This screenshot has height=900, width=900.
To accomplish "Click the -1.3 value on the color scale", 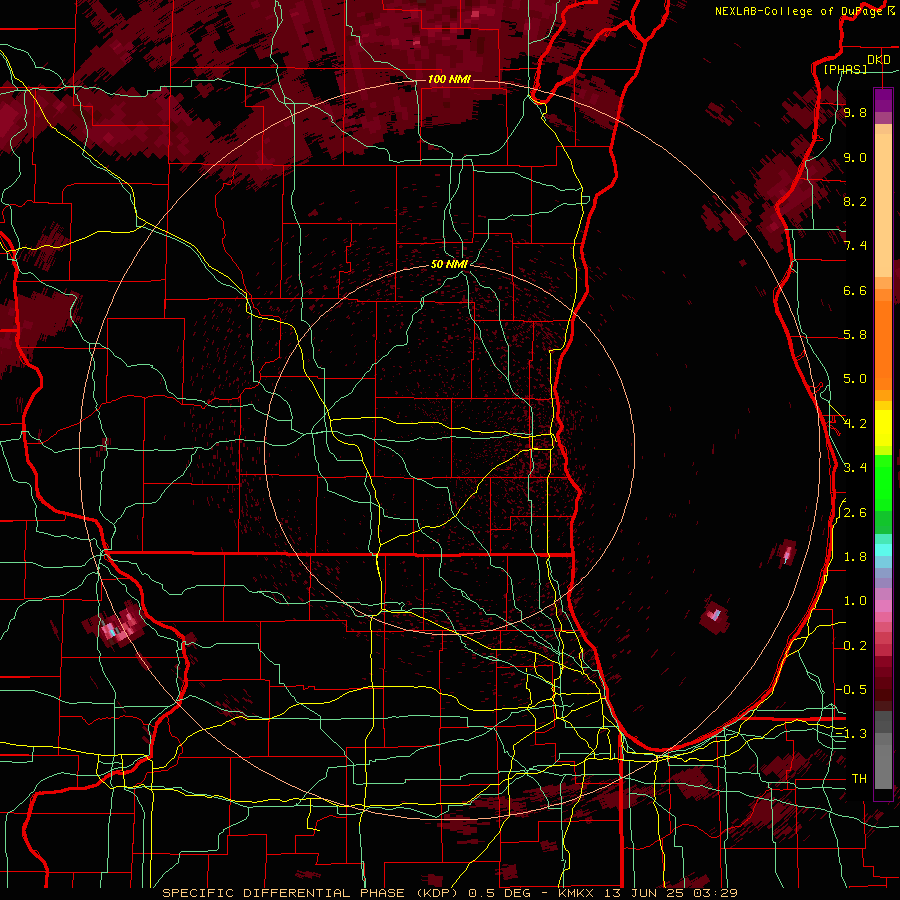I will [x=852, y=734].
